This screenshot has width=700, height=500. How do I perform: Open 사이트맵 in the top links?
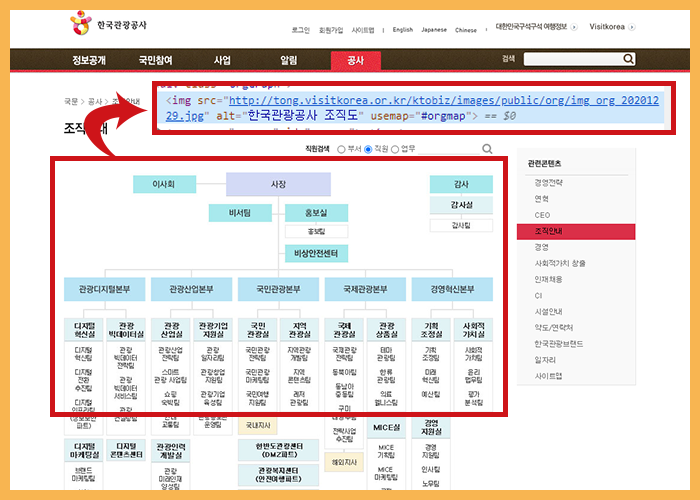click(363, 30)
